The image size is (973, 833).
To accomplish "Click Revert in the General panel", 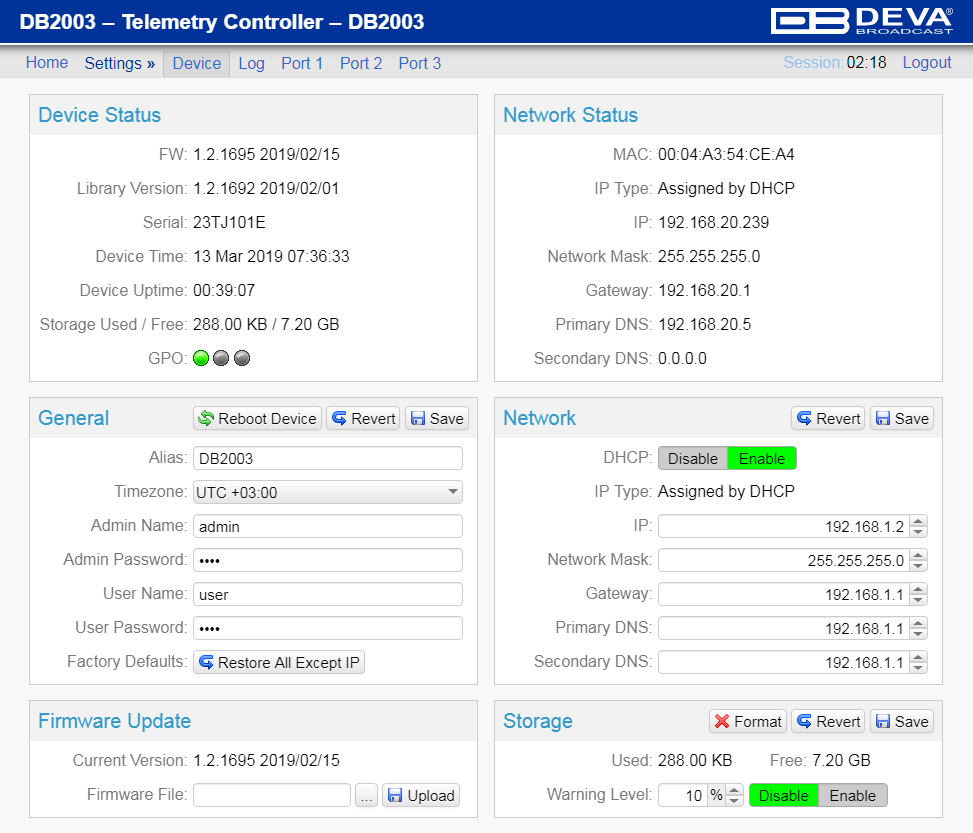I will 364,418.
